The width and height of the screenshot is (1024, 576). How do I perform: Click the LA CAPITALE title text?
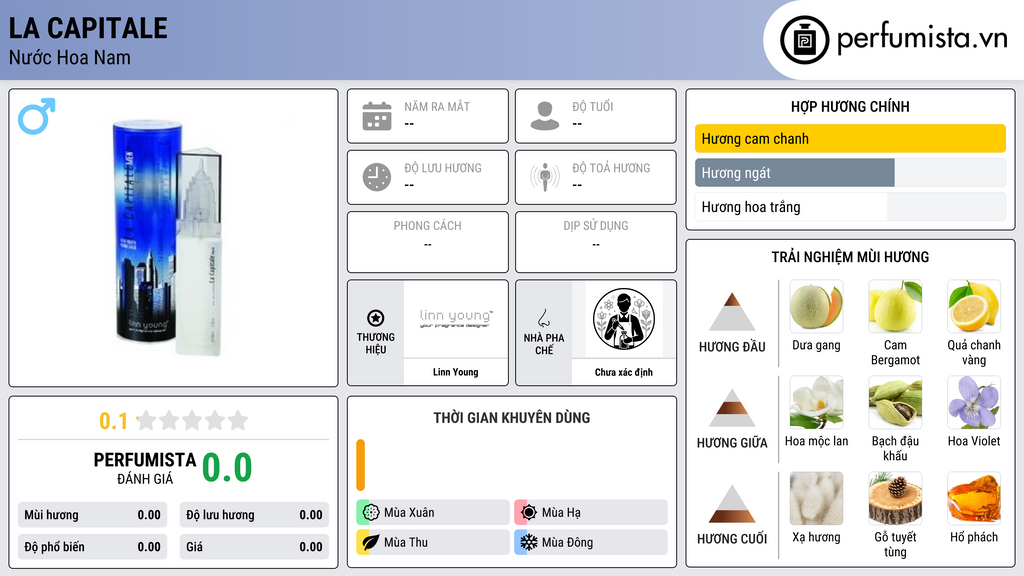(x=88, y=28)
